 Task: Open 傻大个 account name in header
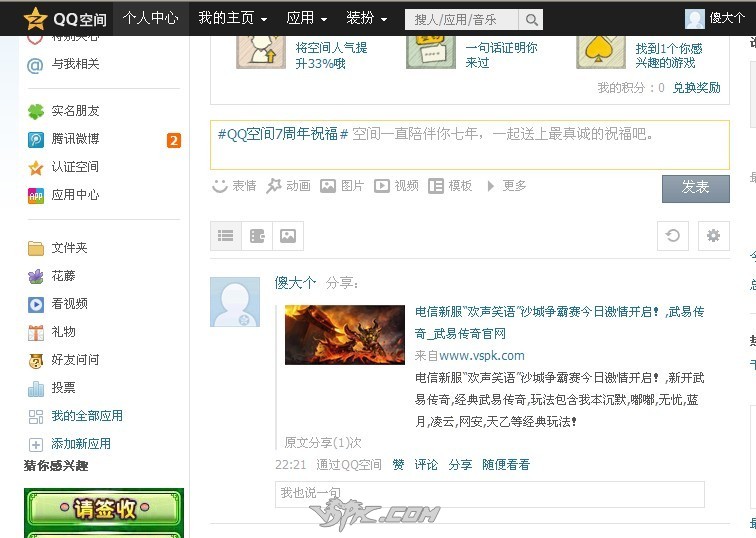(727, 18)
